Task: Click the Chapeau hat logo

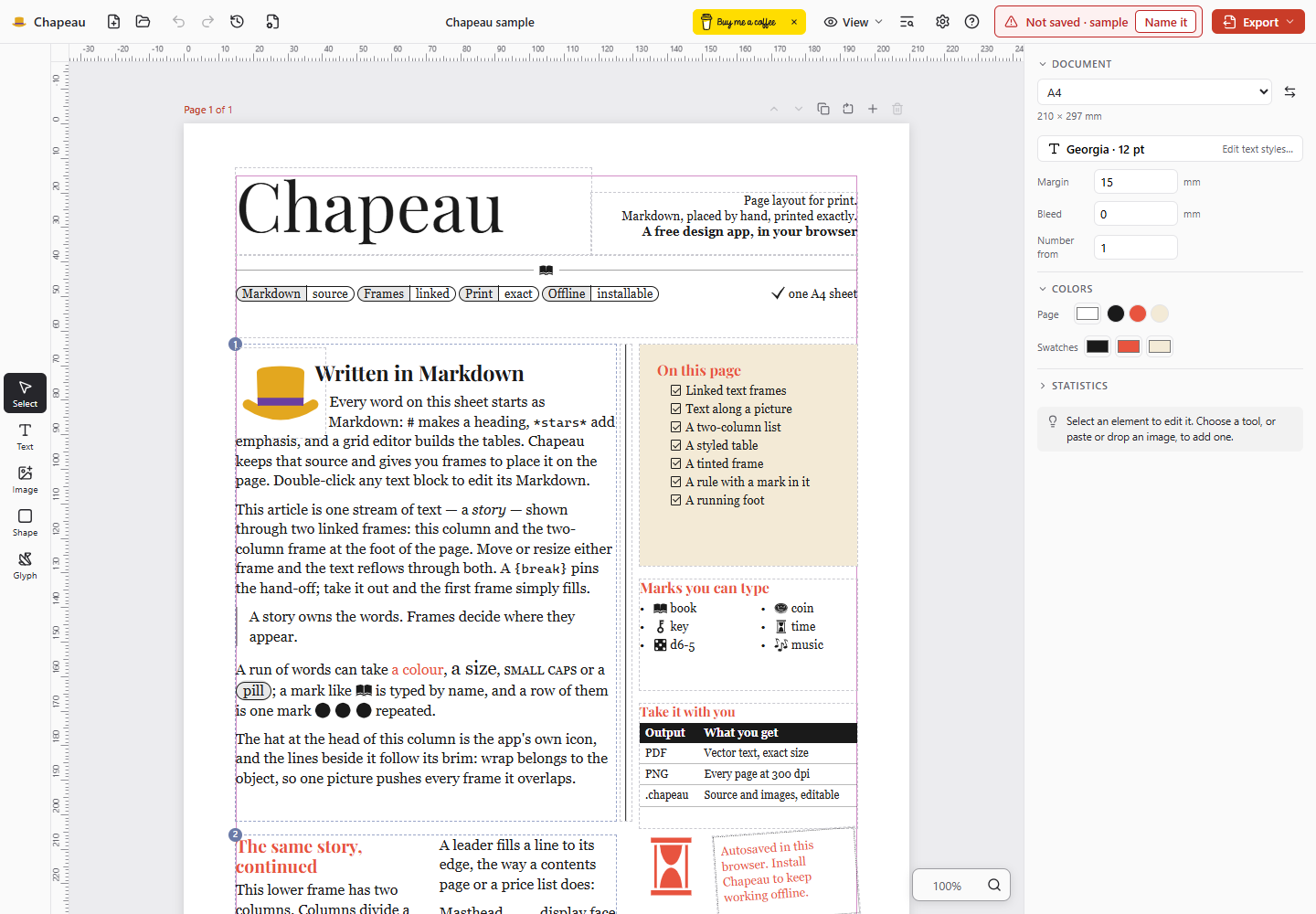Action: 19,22
